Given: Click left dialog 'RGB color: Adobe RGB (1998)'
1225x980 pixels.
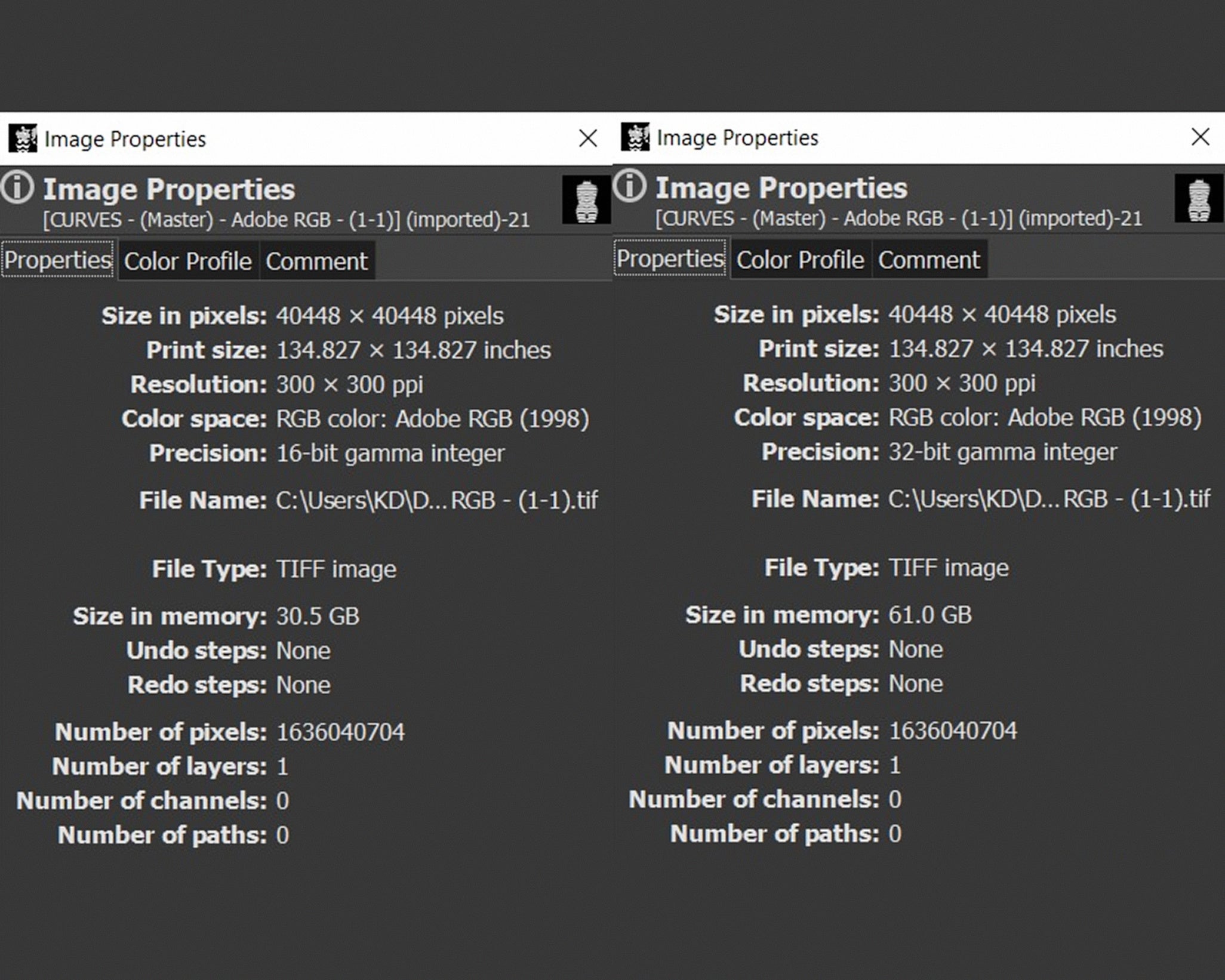Looking at the screenshot, I should [433, 419].
